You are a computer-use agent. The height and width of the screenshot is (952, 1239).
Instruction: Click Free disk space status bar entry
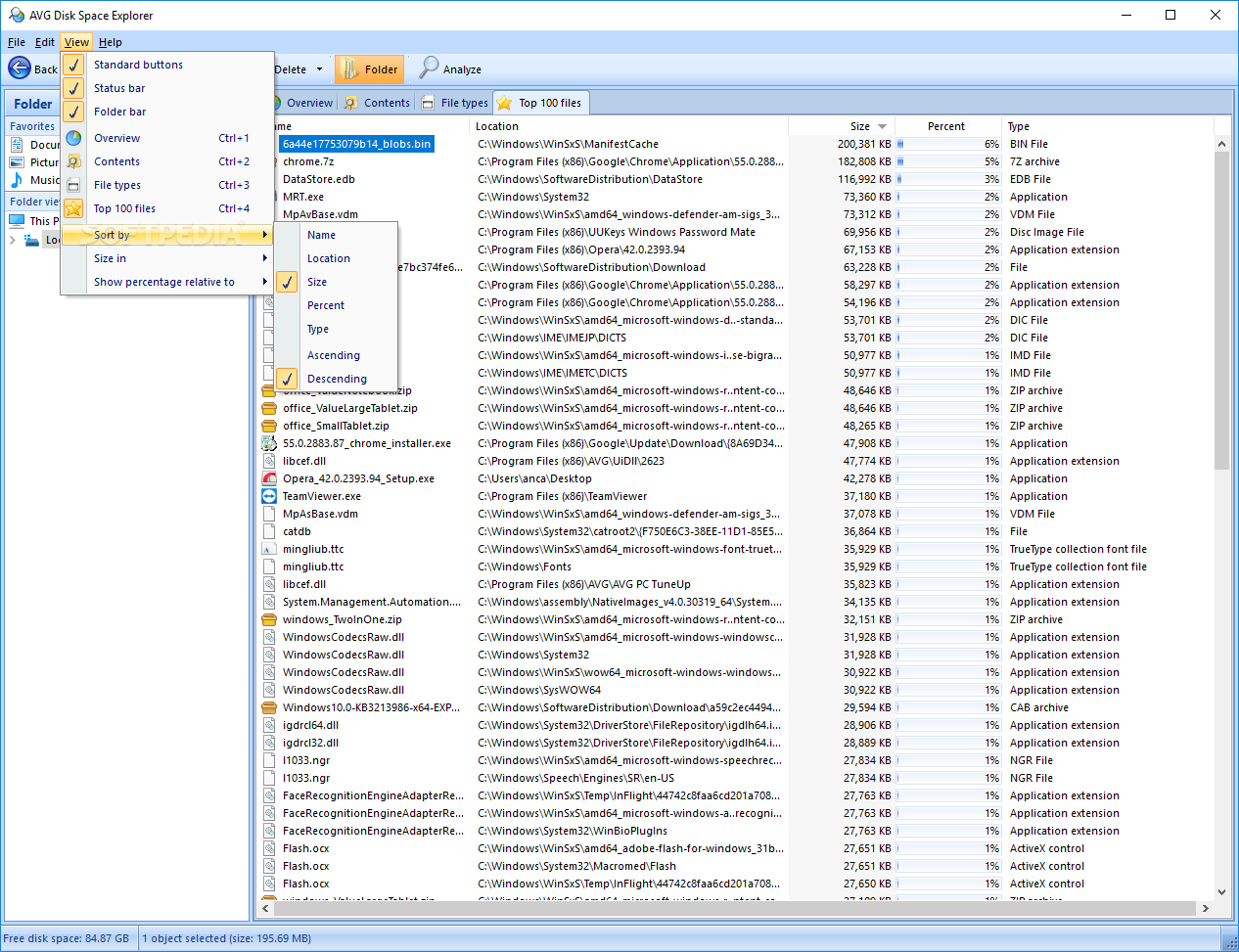point(67,938)
